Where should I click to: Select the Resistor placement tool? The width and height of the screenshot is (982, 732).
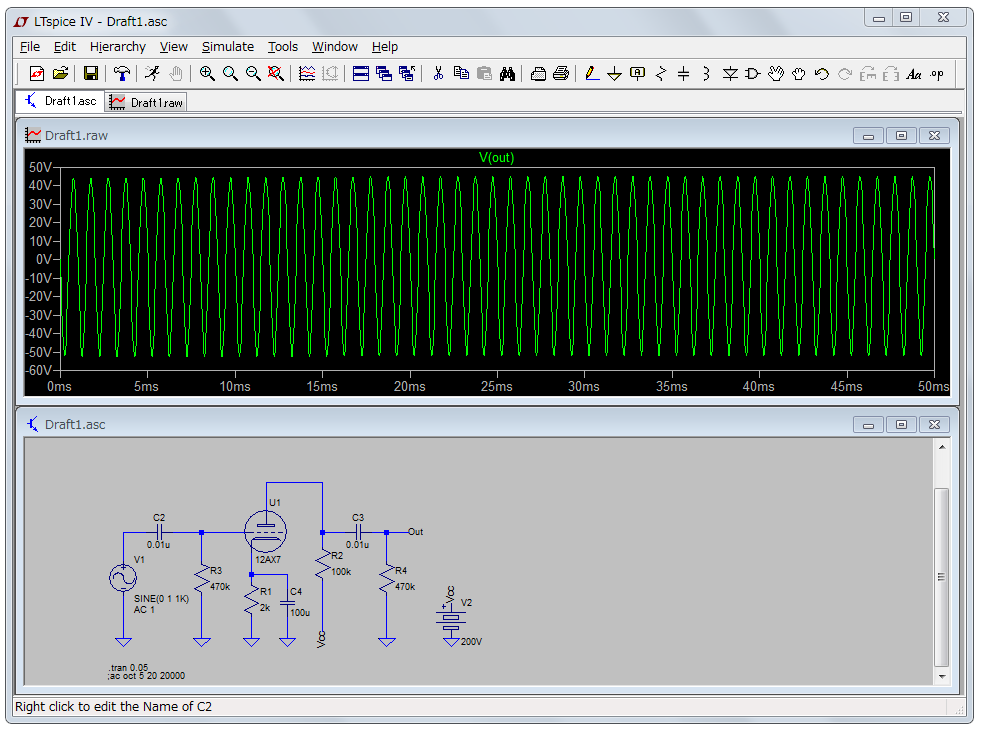(661, 73)
